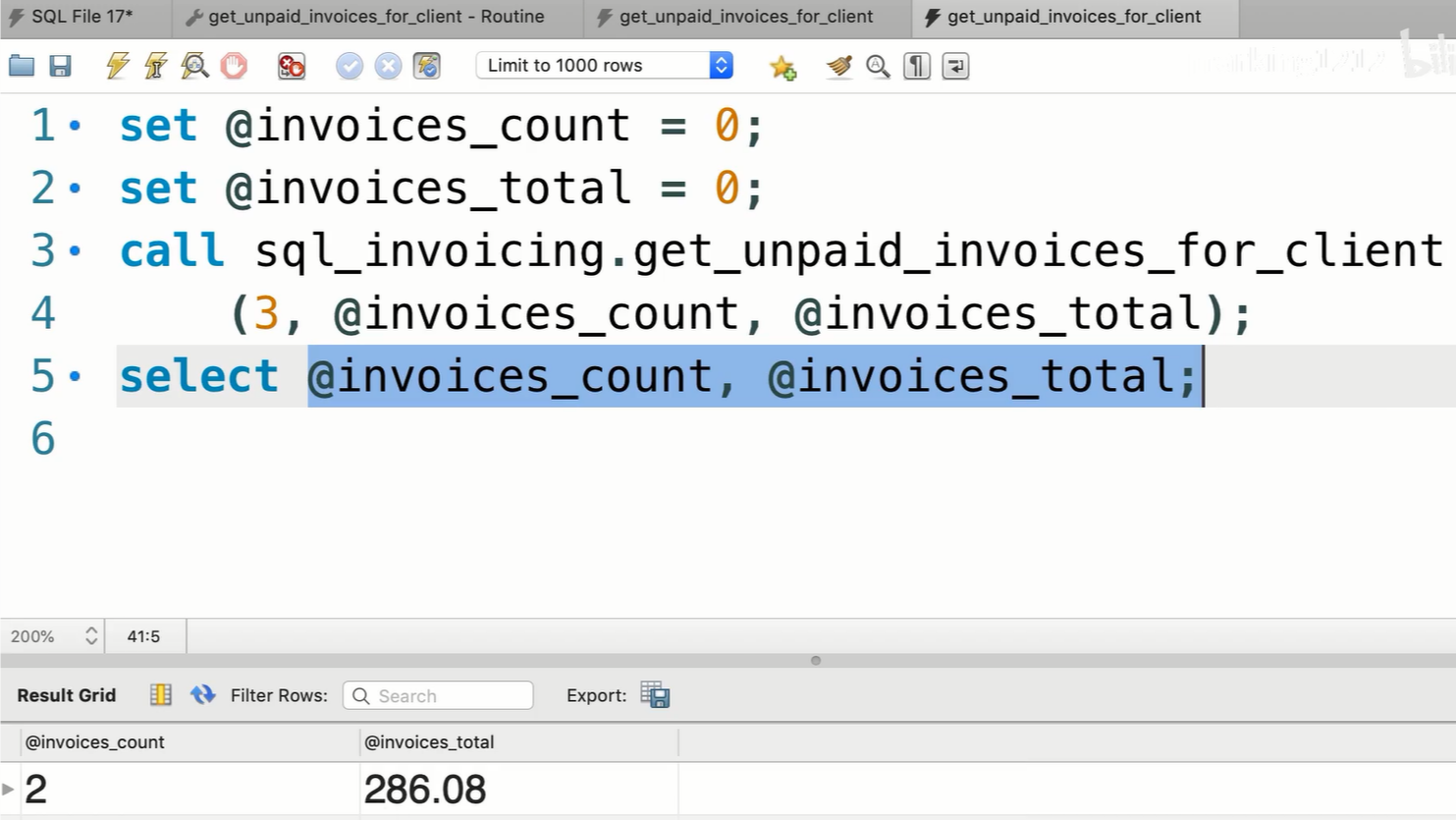The width and height of the screenshot is (1456, 820).
Task: Switch to SQL File 17* tab
Action: [85, 17]
